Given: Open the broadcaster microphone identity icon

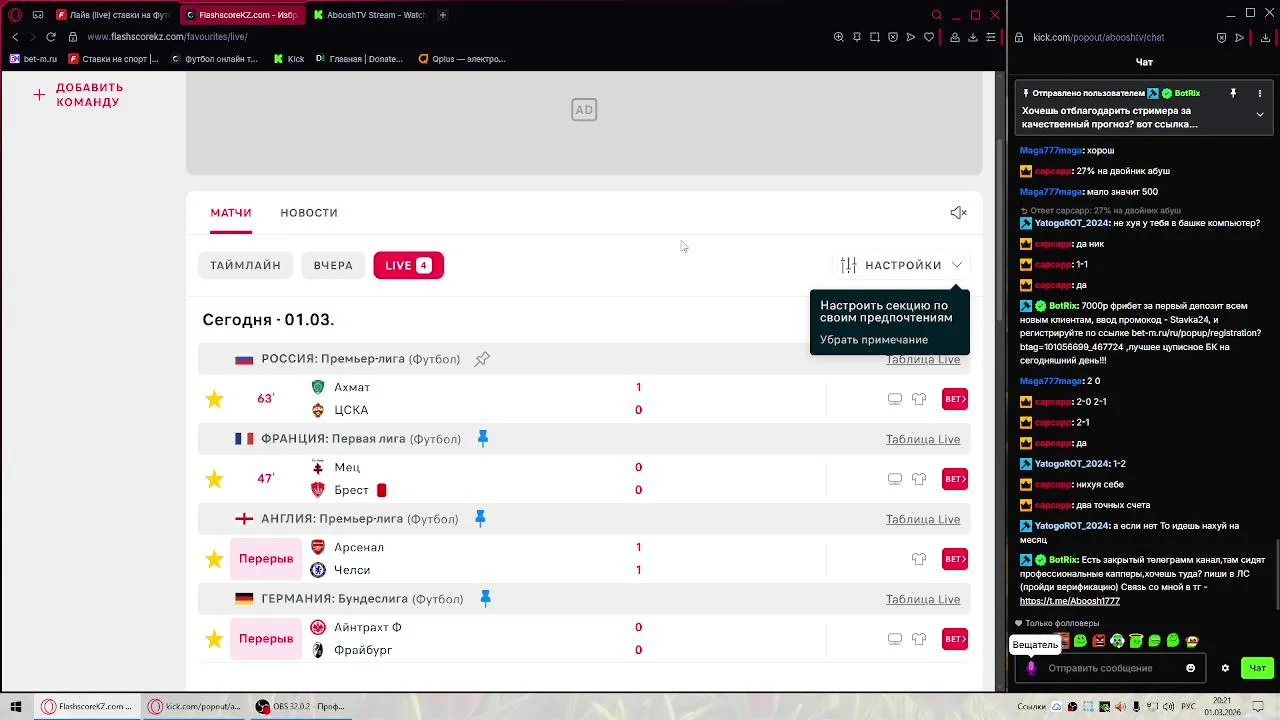Looking at the screenshot, I should (x=1031, y=668).
